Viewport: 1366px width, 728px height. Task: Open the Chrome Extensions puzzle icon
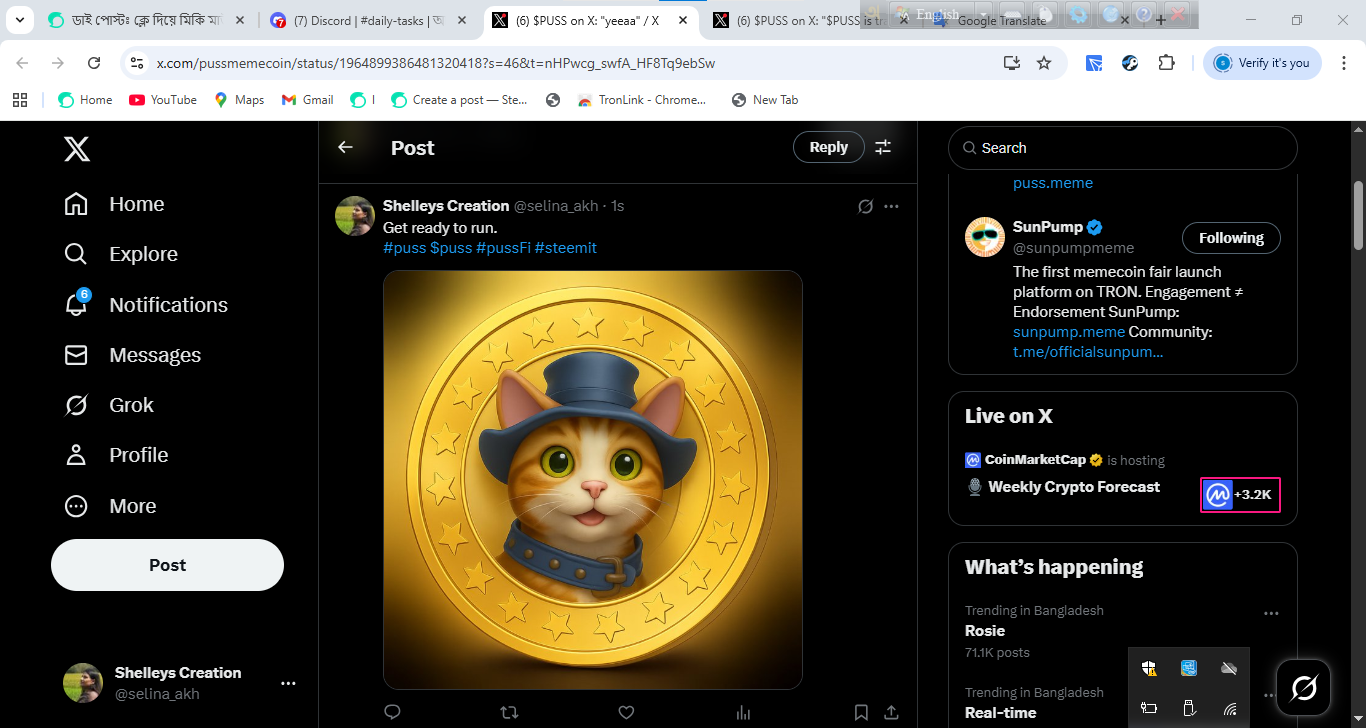[1166, 63]
